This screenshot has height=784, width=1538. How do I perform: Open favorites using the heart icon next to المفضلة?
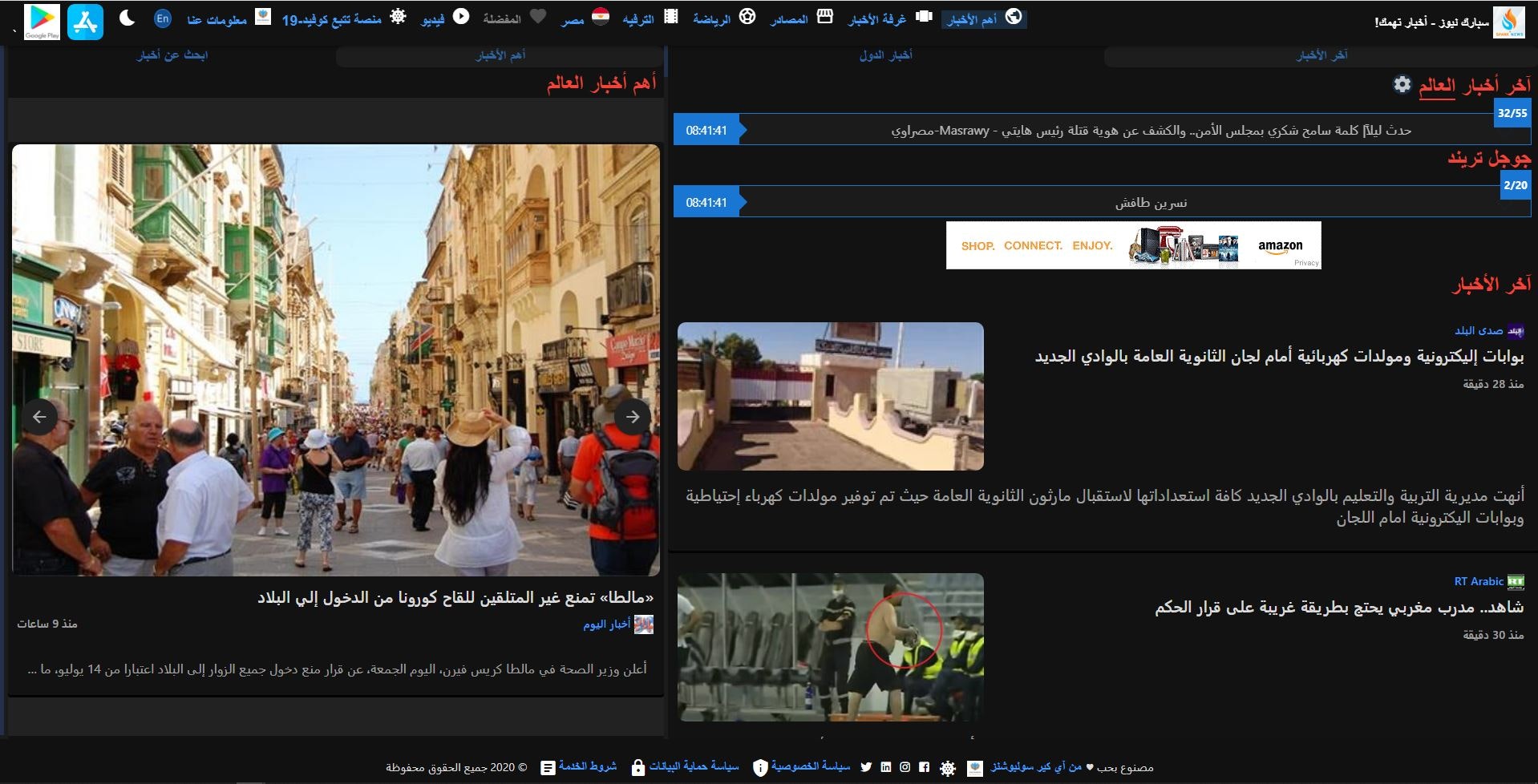537,18
